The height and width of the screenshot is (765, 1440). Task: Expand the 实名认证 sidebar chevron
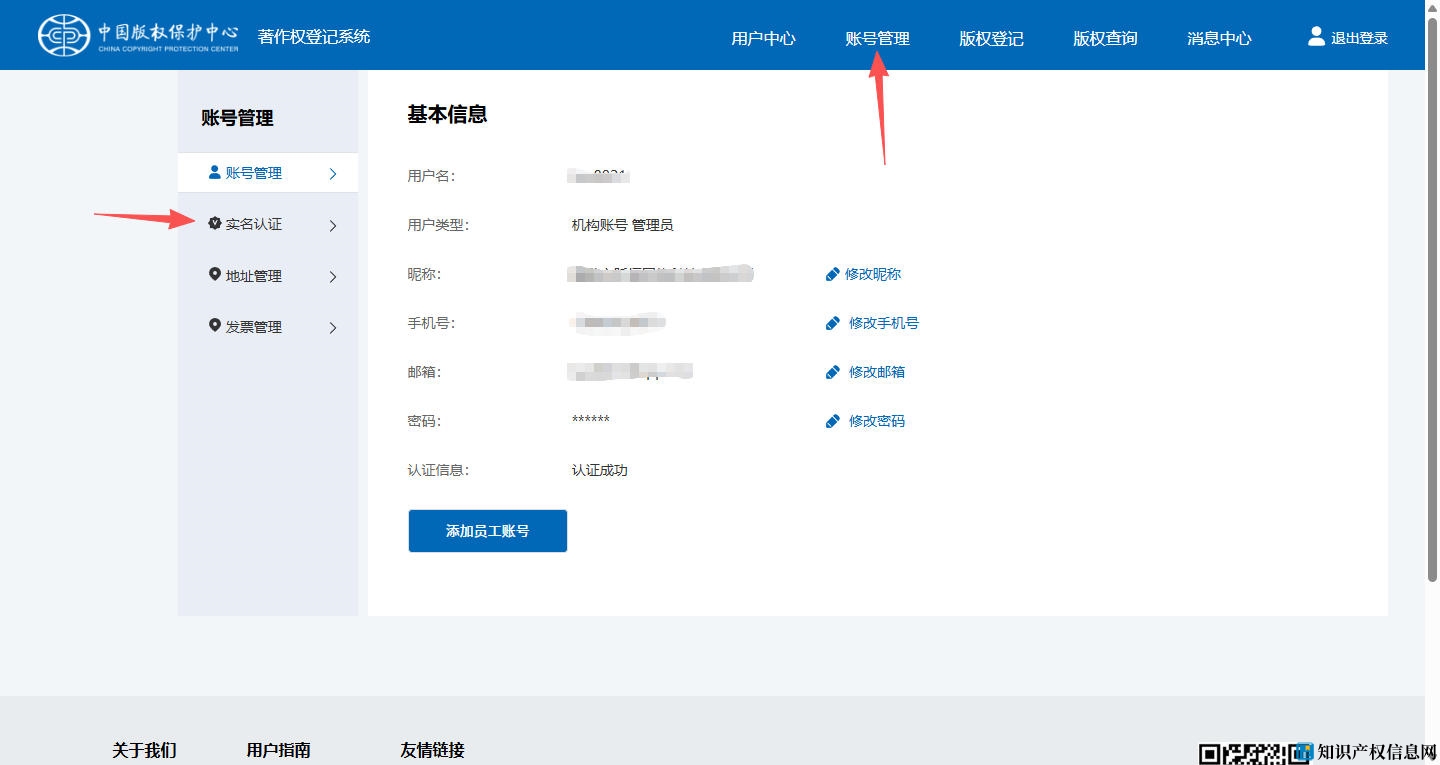pos(333,226)
